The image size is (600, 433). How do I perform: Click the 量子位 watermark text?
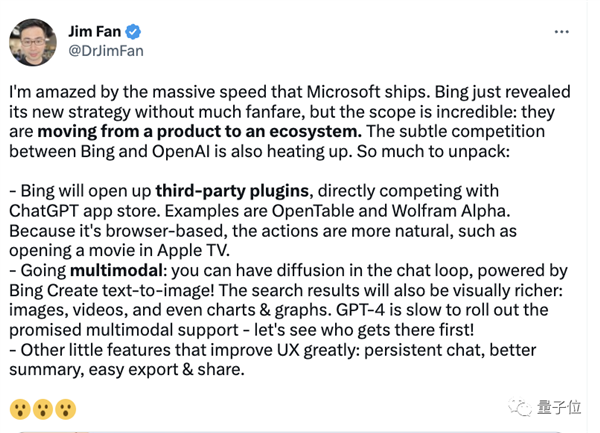click(559, 405)
